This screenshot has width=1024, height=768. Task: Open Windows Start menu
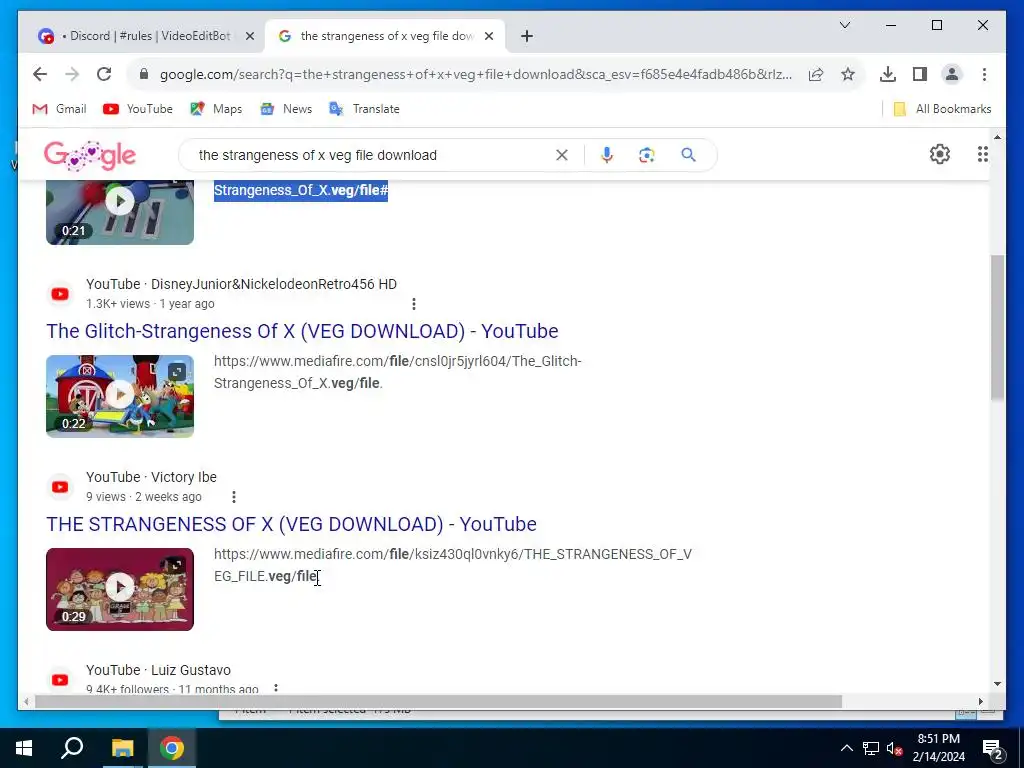coord(24,748)
